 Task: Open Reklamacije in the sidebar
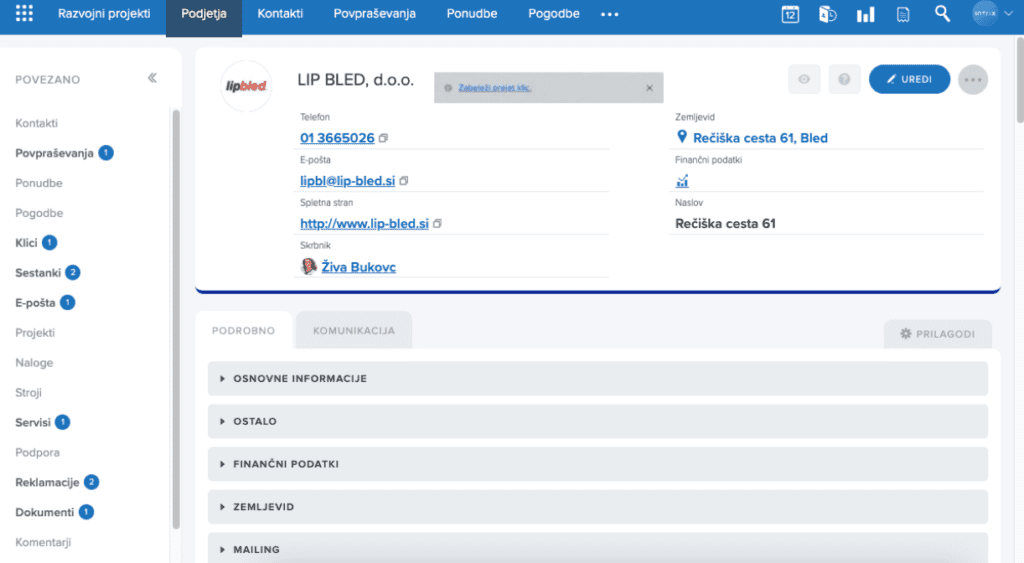pos(47,482)
